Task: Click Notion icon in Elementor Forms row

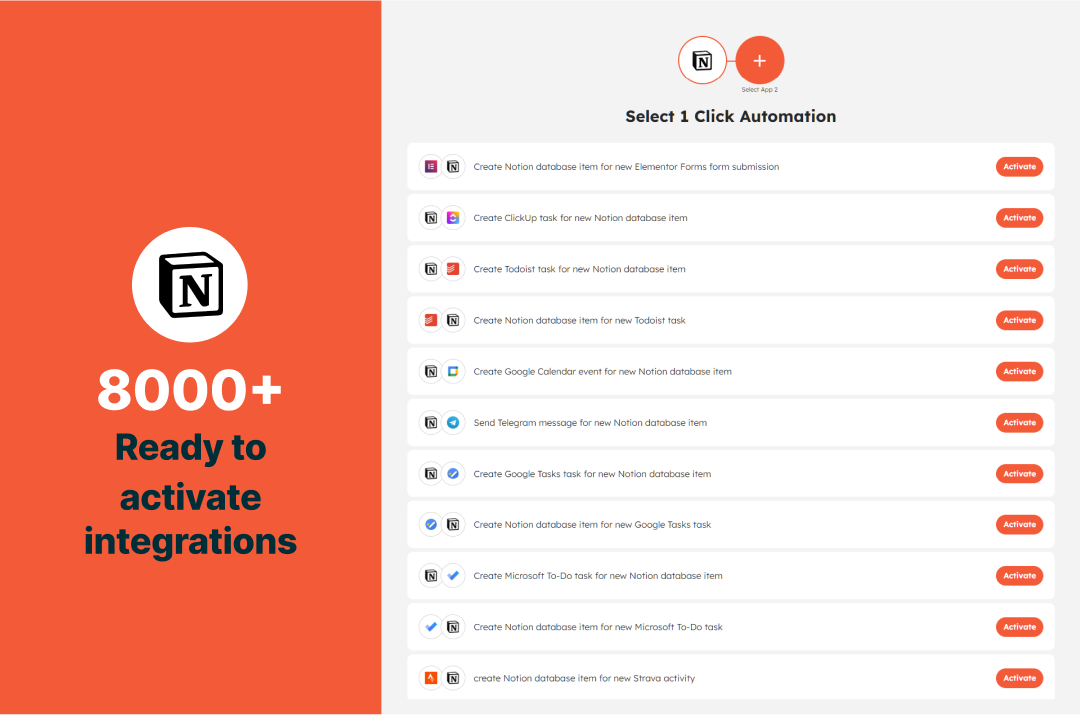Action: coord(453,167)
